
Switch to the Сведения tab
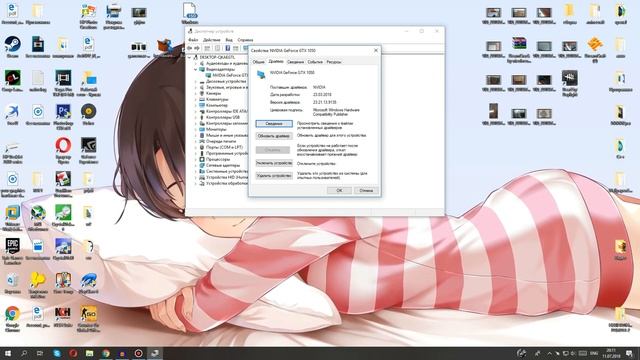click(295, 62)
